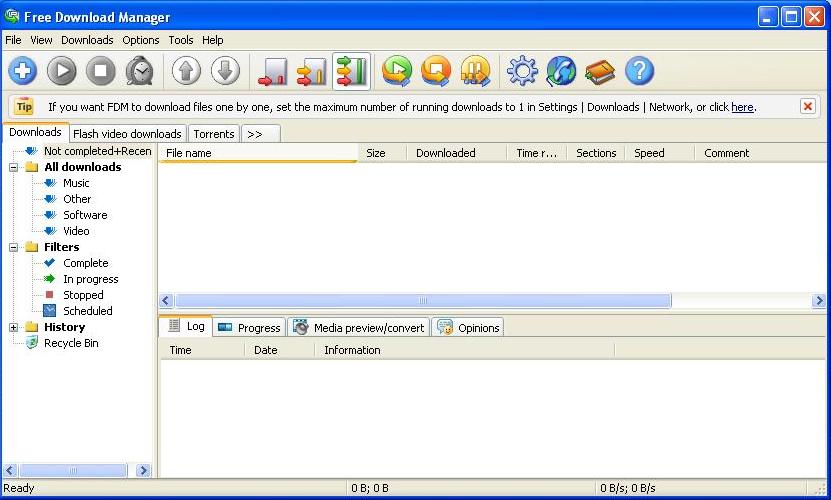Open the schedule download clock icon
The image size is (831, 500).
[139, 71]
